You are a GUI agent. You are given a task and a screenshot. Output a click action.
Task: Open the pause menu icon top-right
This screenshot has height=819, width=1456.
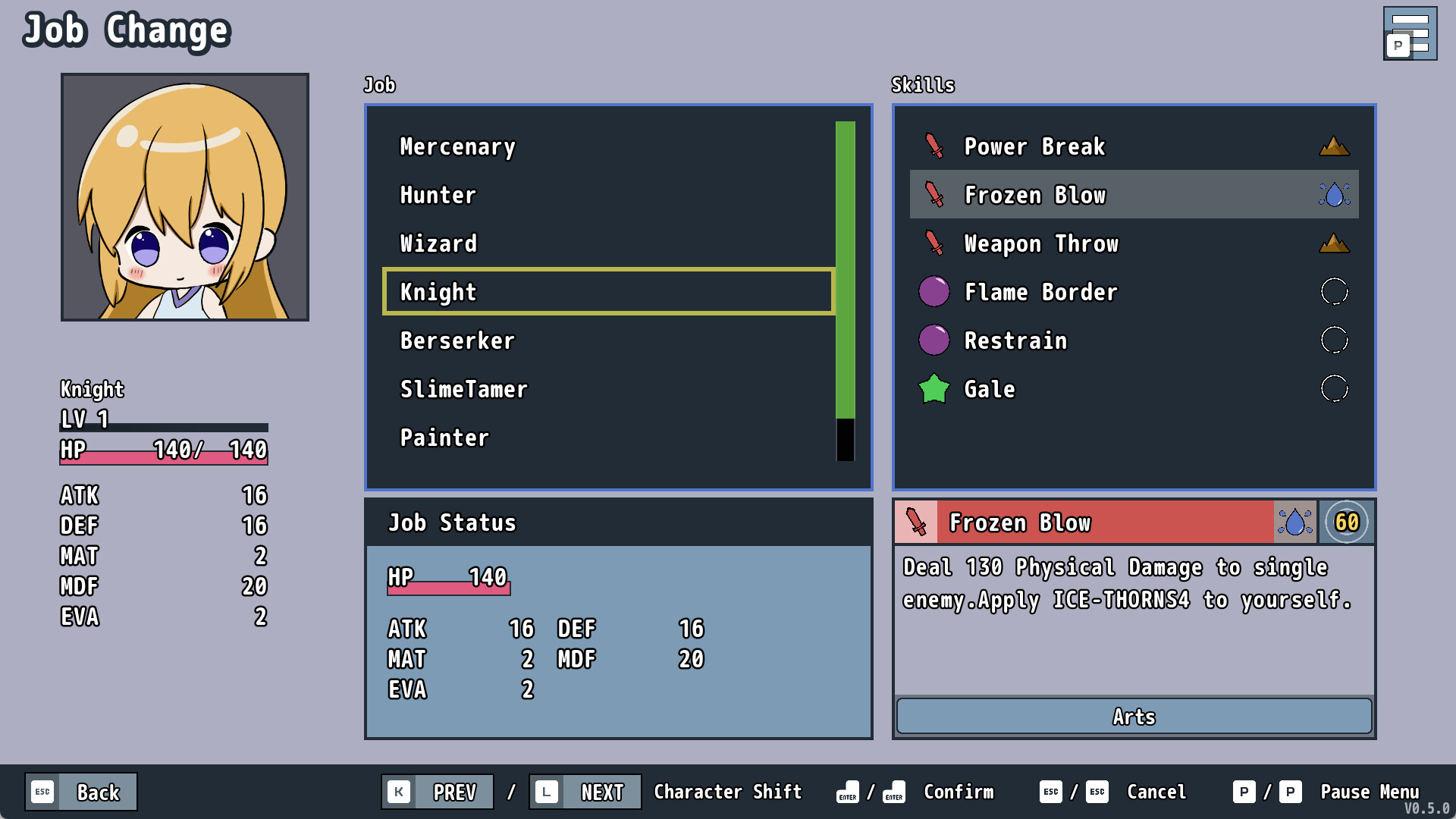click(x=1409, y=33)
